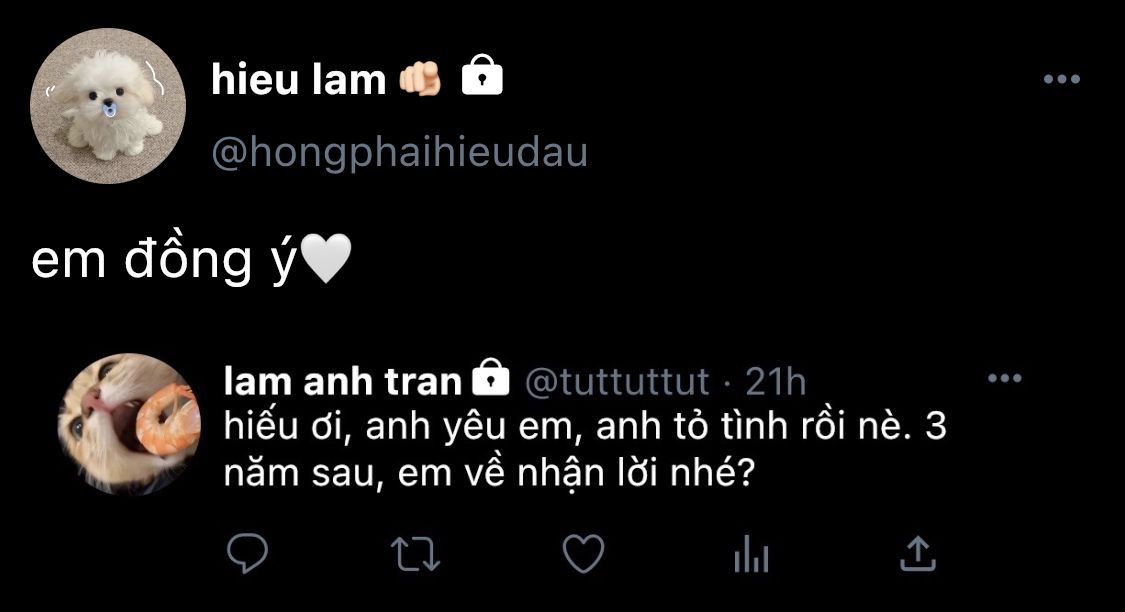Viewport: 1125px width, 612px height.
Task: Expand the three-dot menu on lam anh tran's quoted tweet
Action: click(x=1004, y=378)
